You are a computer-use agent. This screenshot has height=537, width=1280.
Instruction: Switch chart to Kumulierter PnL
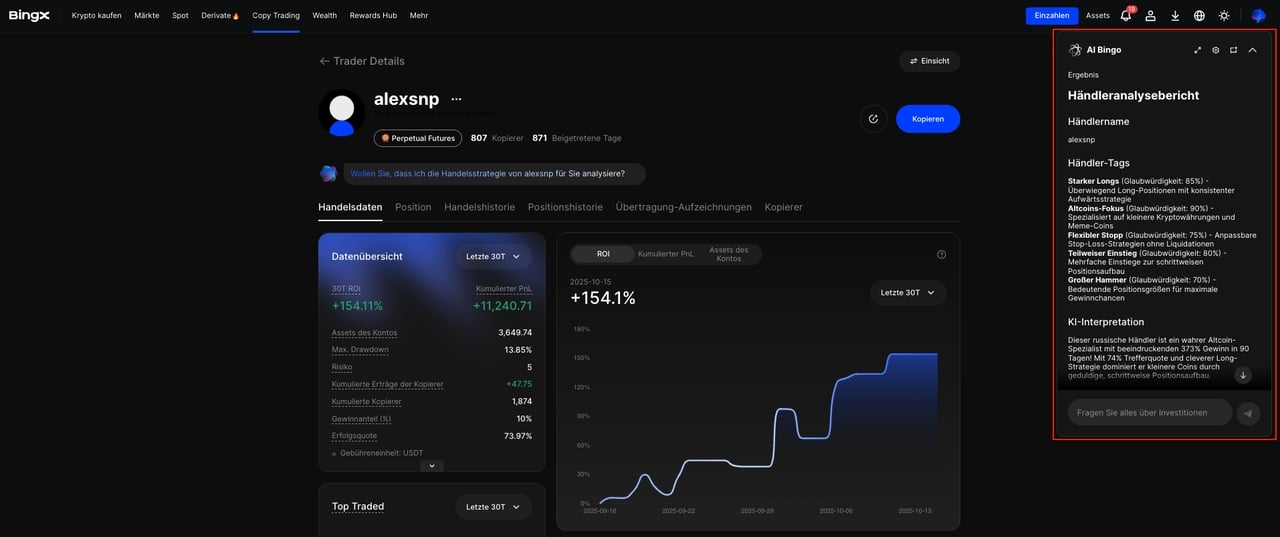coord(666,254)
